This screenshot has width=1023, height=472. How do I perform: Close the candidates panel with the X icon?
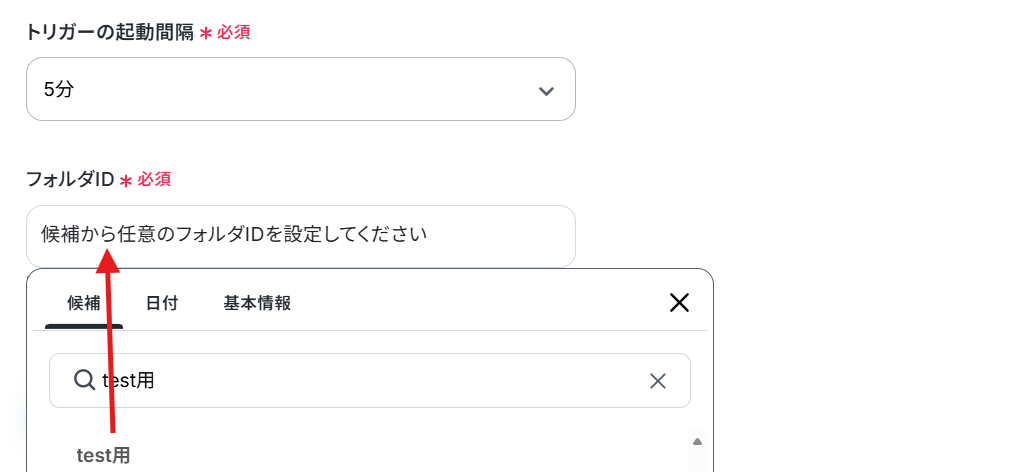pyautogui.click(x=679, y=302)
